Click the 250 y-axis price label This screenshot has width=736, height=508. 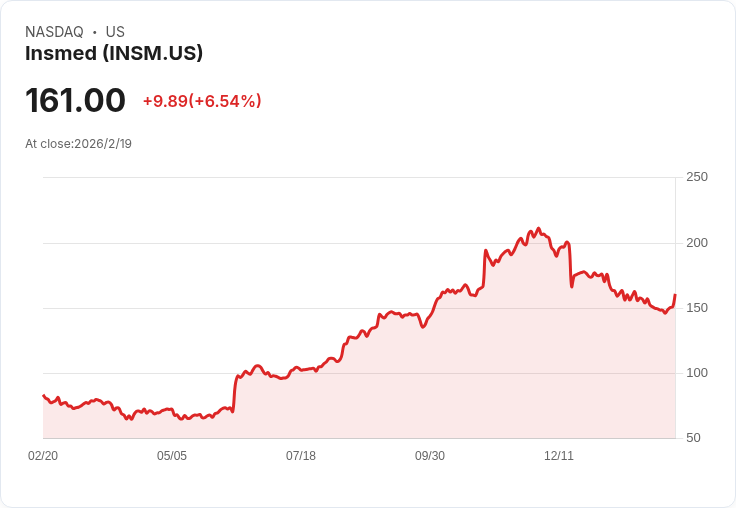click(x=697, y=177)
